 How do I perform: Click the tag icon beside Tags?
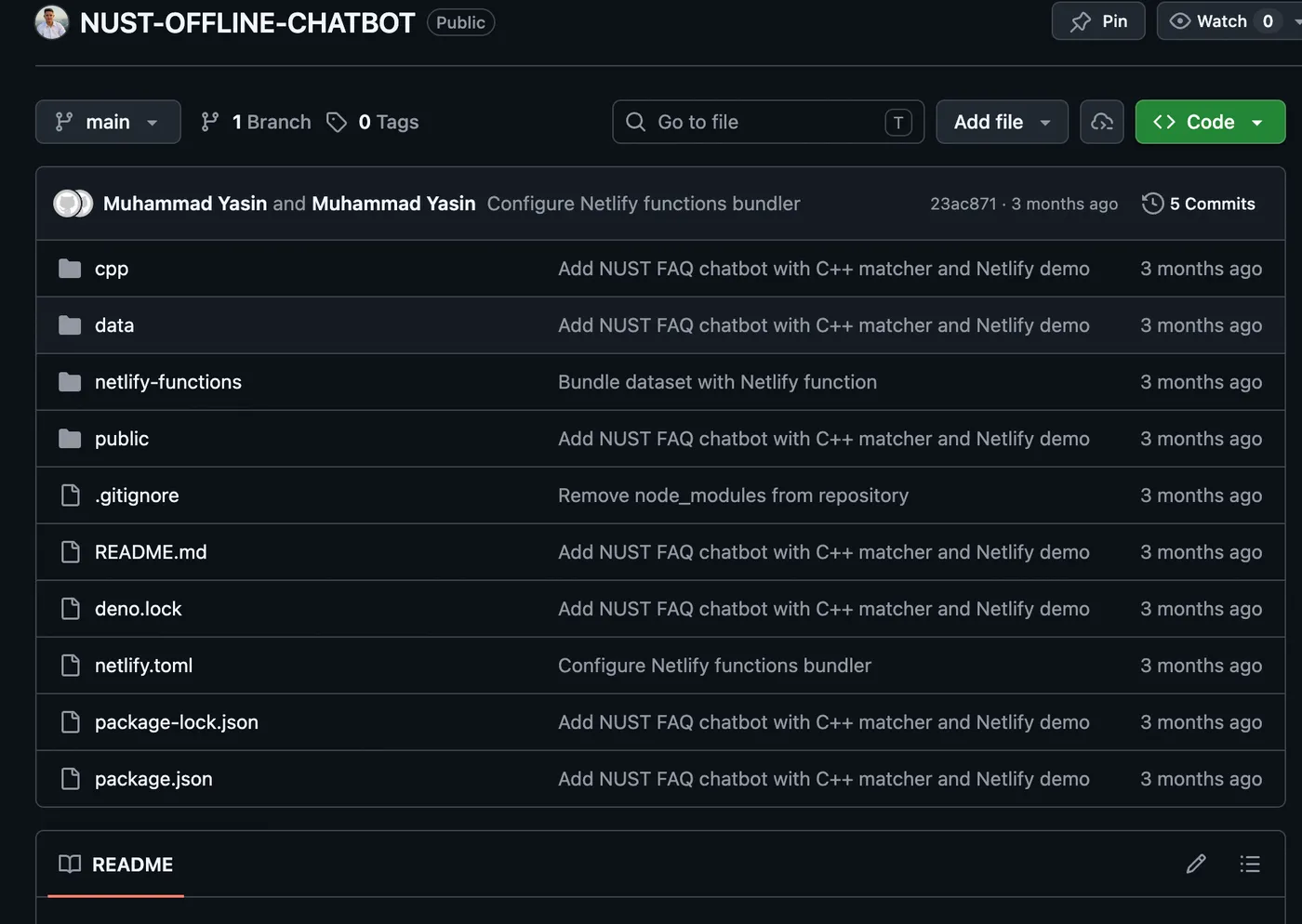pos(337,122)
